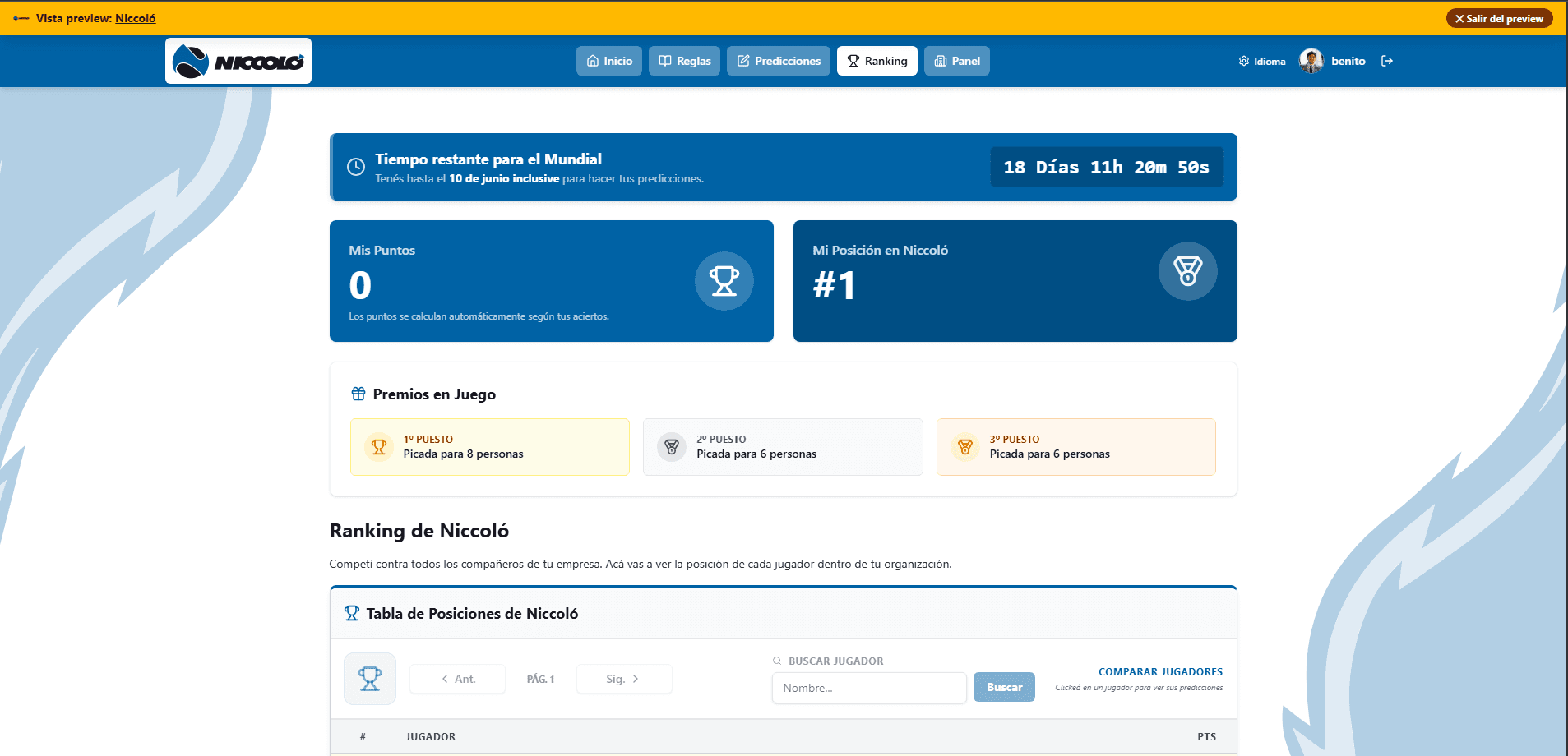Open the Idioma language selector
1568x756 pixels.
pos(1262,61)
